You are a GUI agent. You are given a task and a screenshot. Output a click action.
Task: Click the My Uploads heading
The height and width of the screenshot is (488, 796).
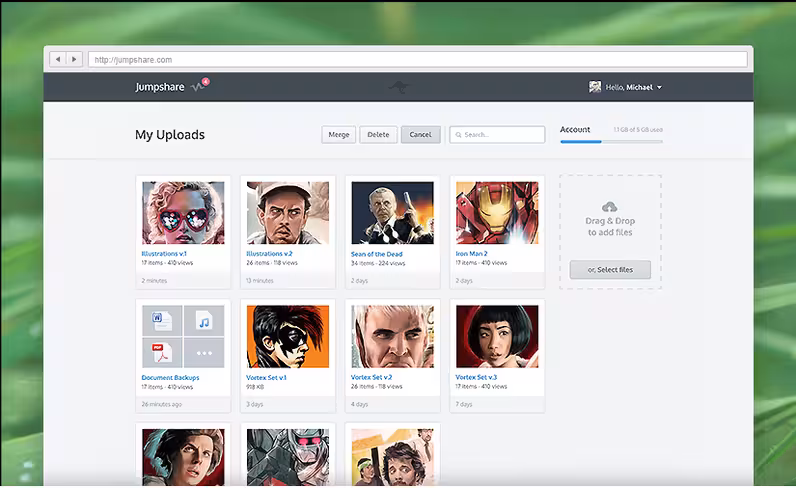click(x=170, y=135)
